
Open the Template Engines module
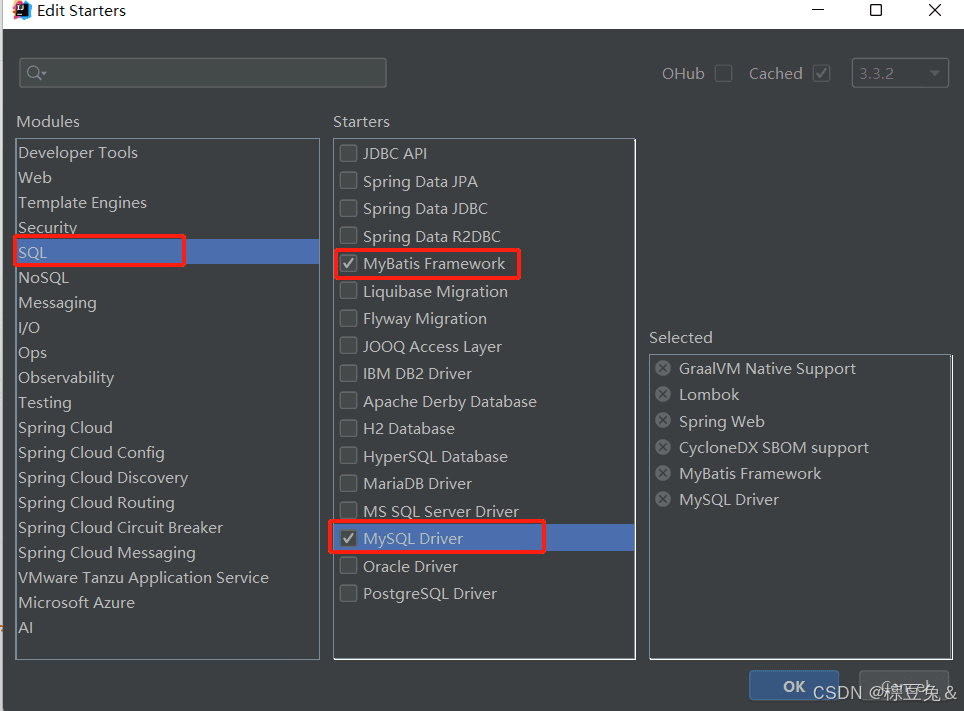pos(167,202)
